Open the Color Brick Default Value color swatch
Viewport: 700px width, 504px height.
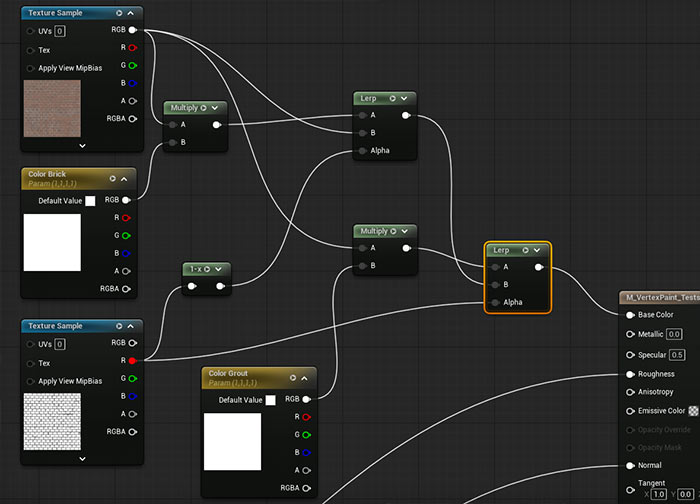90,200
